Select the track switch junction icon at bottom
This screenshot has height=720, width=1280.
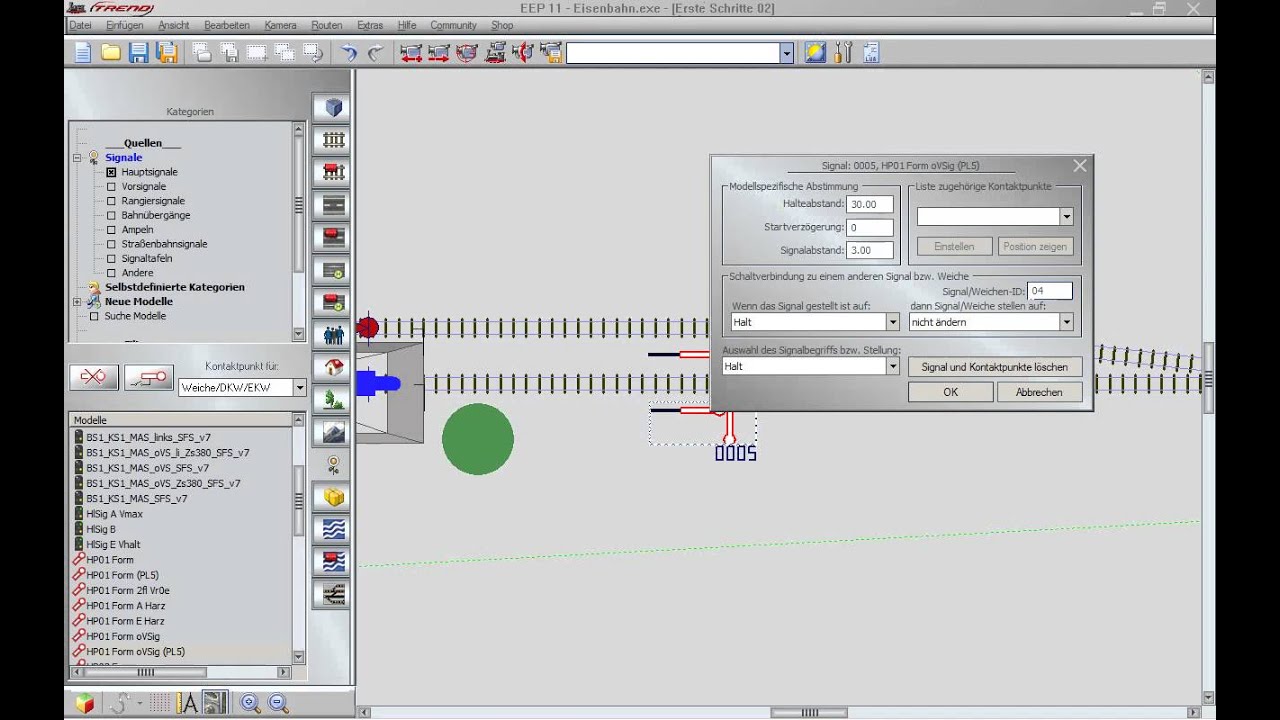pos(333,594)
